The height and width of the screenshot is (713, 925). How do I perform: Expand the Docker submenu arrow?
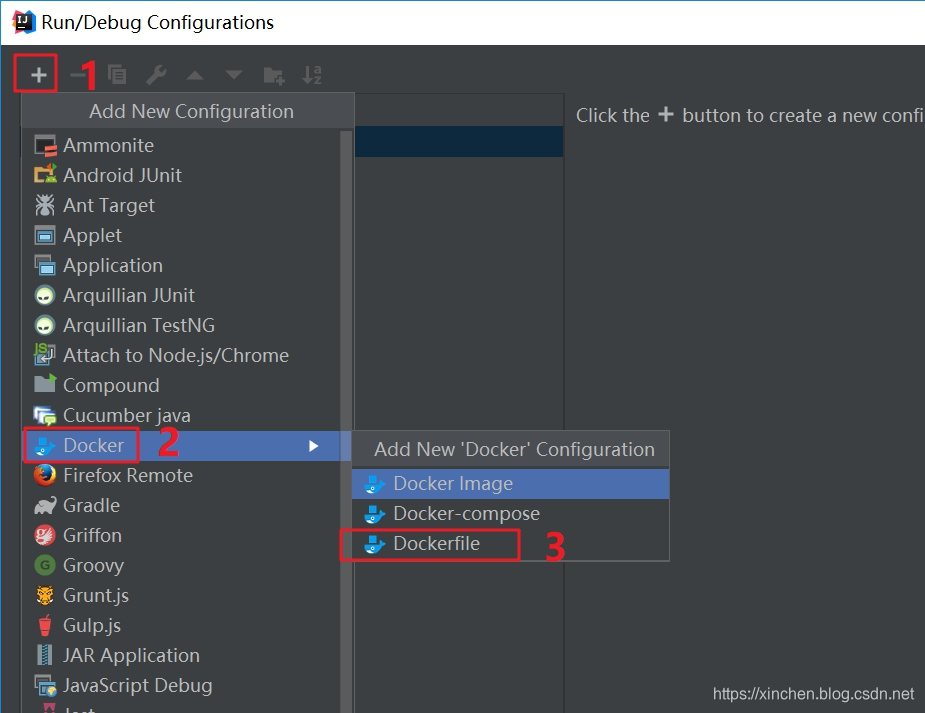pos(313,446)
